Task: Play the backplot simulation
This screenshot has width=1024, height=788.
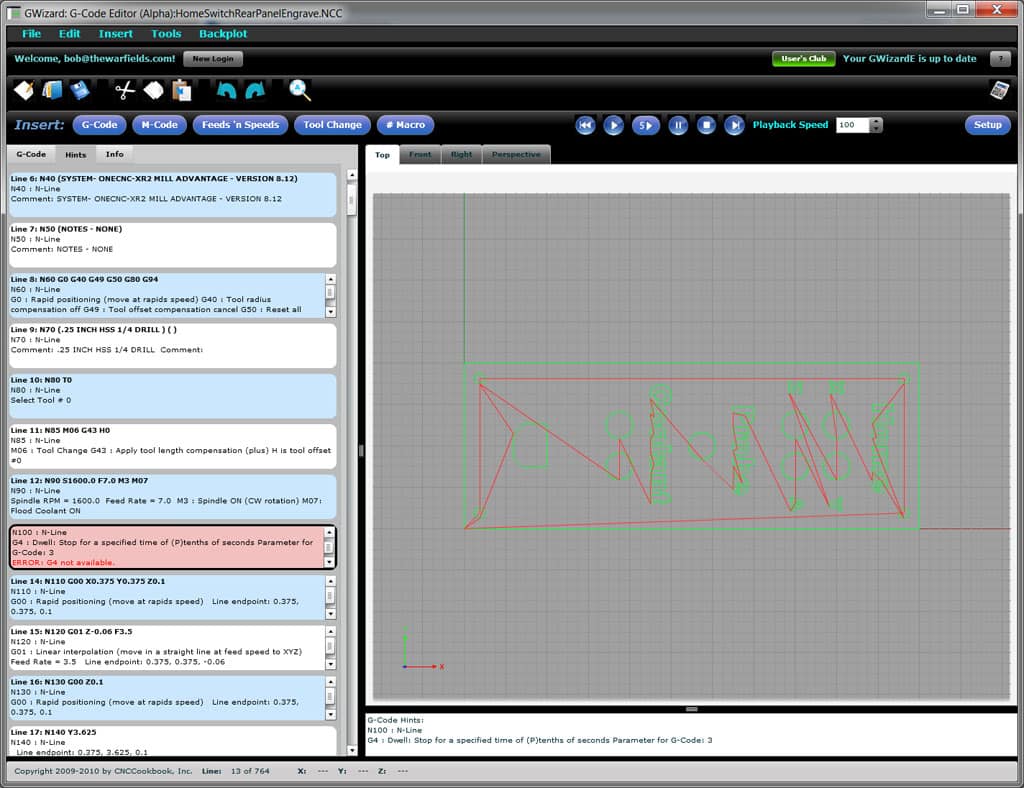Action: click(x=613, y=125)
